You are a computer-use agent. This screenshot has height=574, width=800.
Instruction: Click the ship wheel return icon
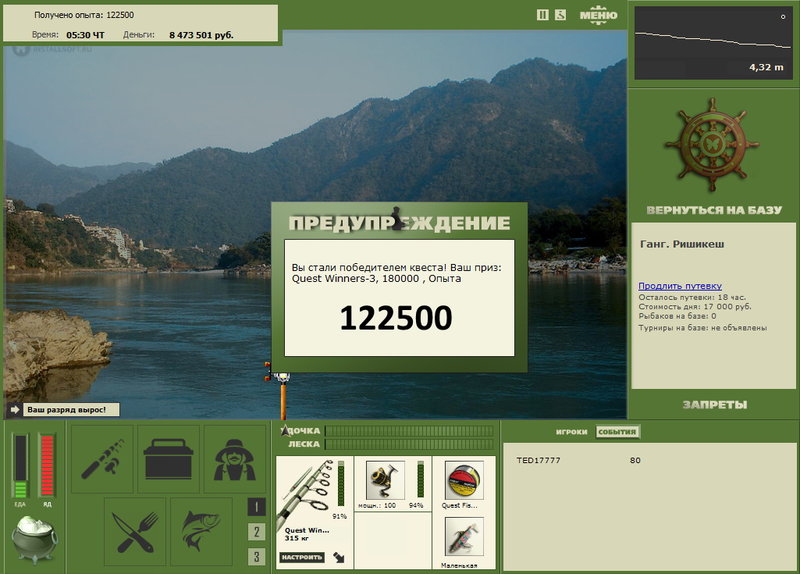[712, 145]
